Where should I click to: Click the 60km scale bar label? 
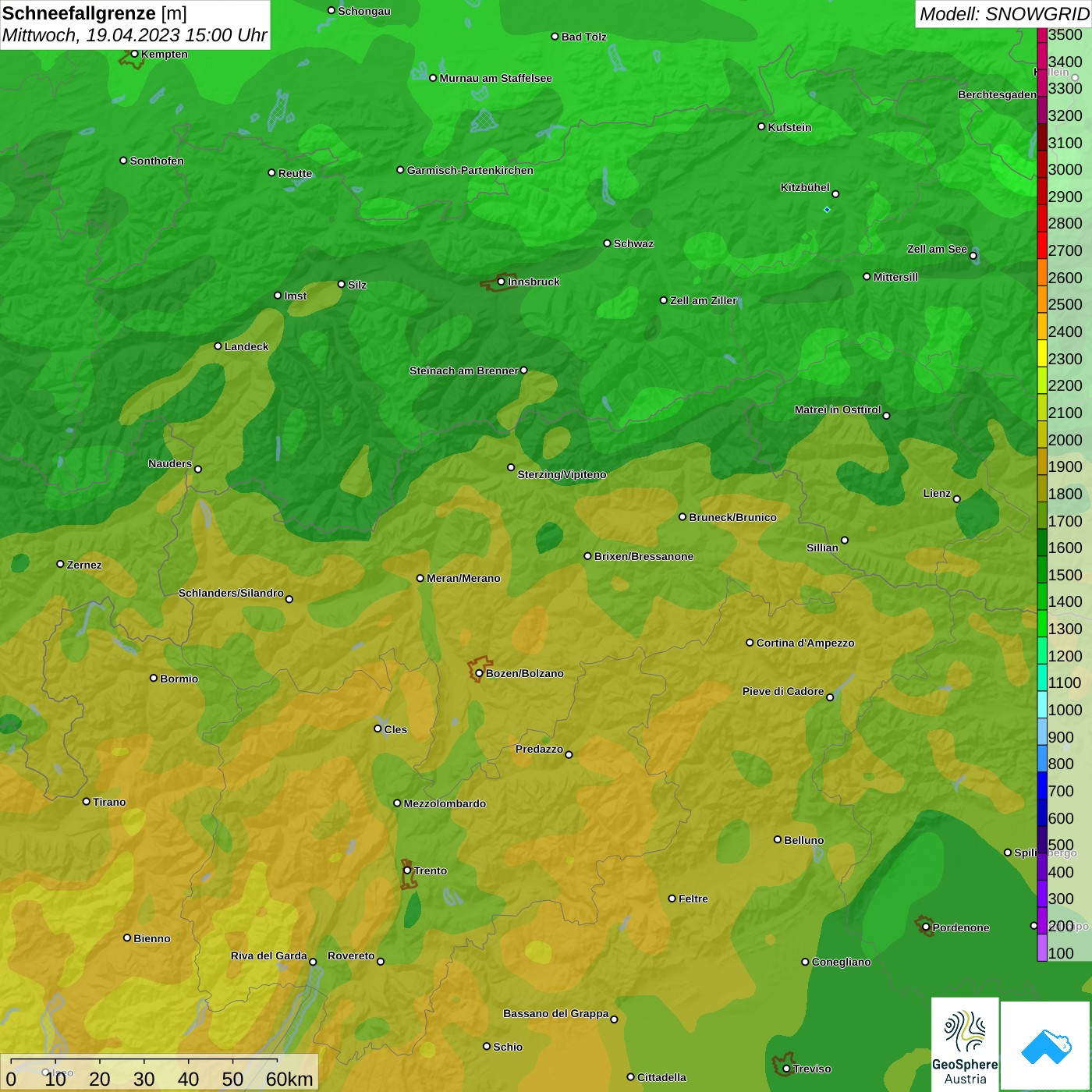(x=289, y=1079)
